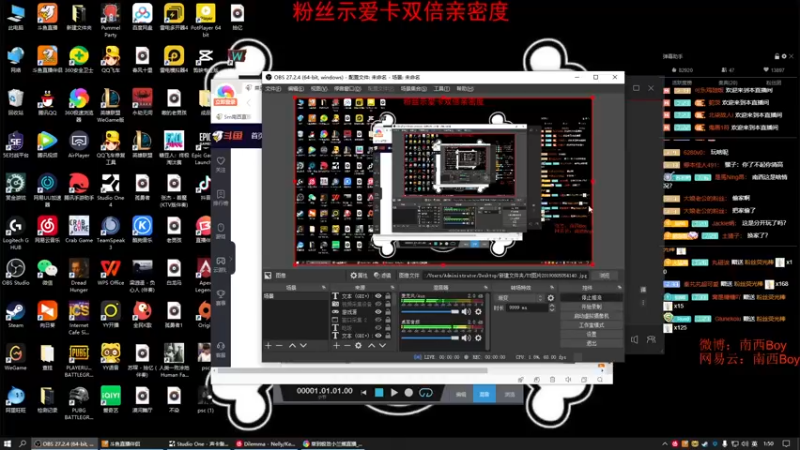This screenshot has height=450, width=800.
Task: Click transition duration stepper arrows
Action: 552,308
